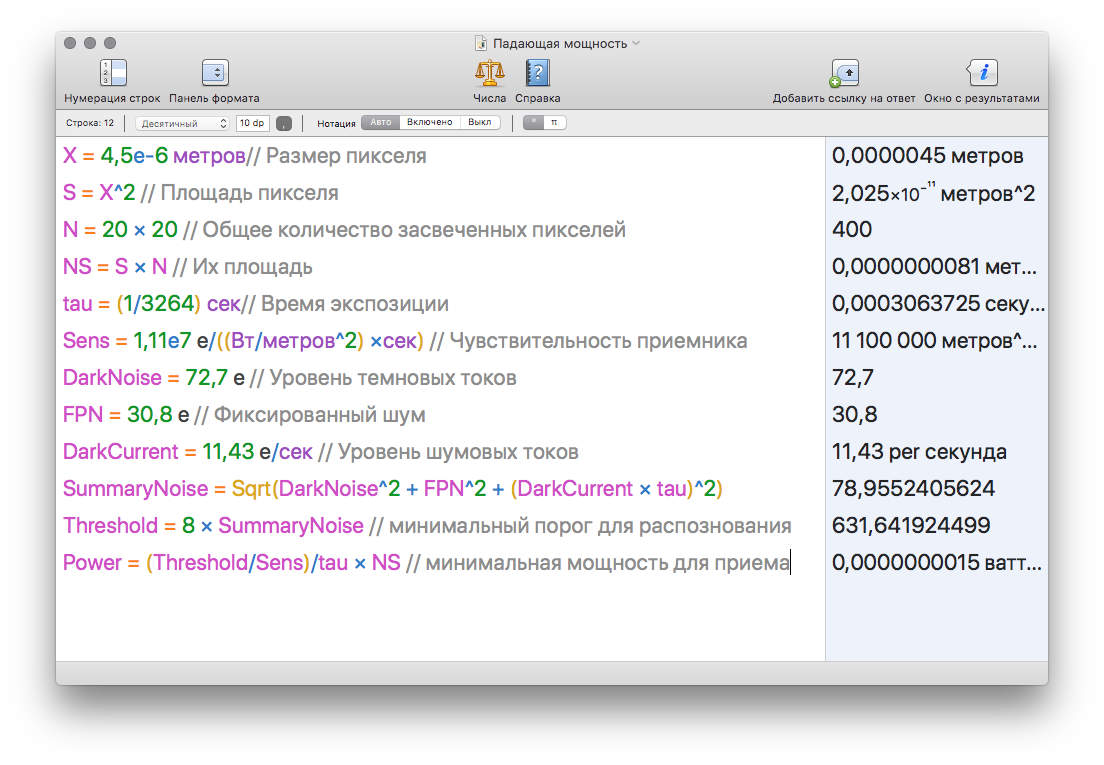Image resolution: width=1104 pixels, height=765 pixels.
Task: Click result '631,641924499'
Action: pyautogui.click(x=911, y=526)
